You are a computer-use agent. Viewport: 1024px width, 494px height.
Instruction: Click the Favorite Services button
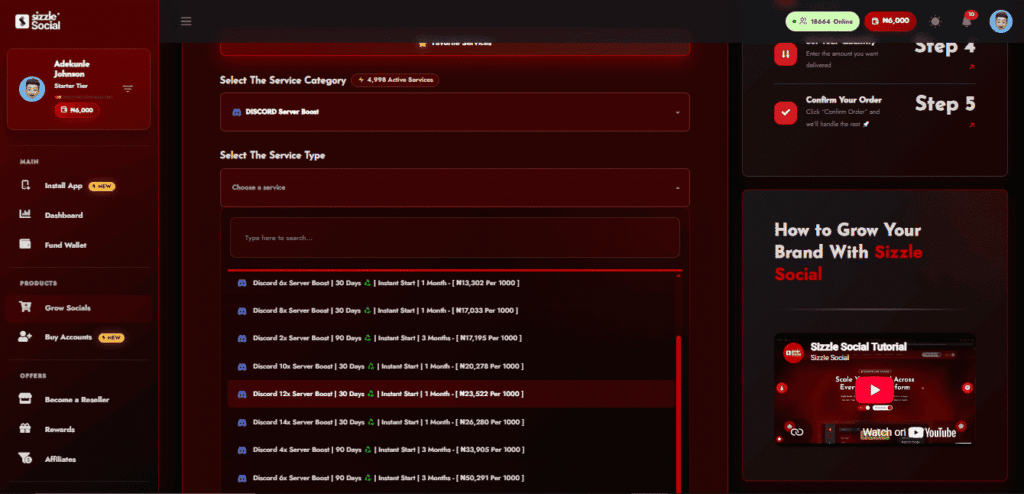(455, 43)
